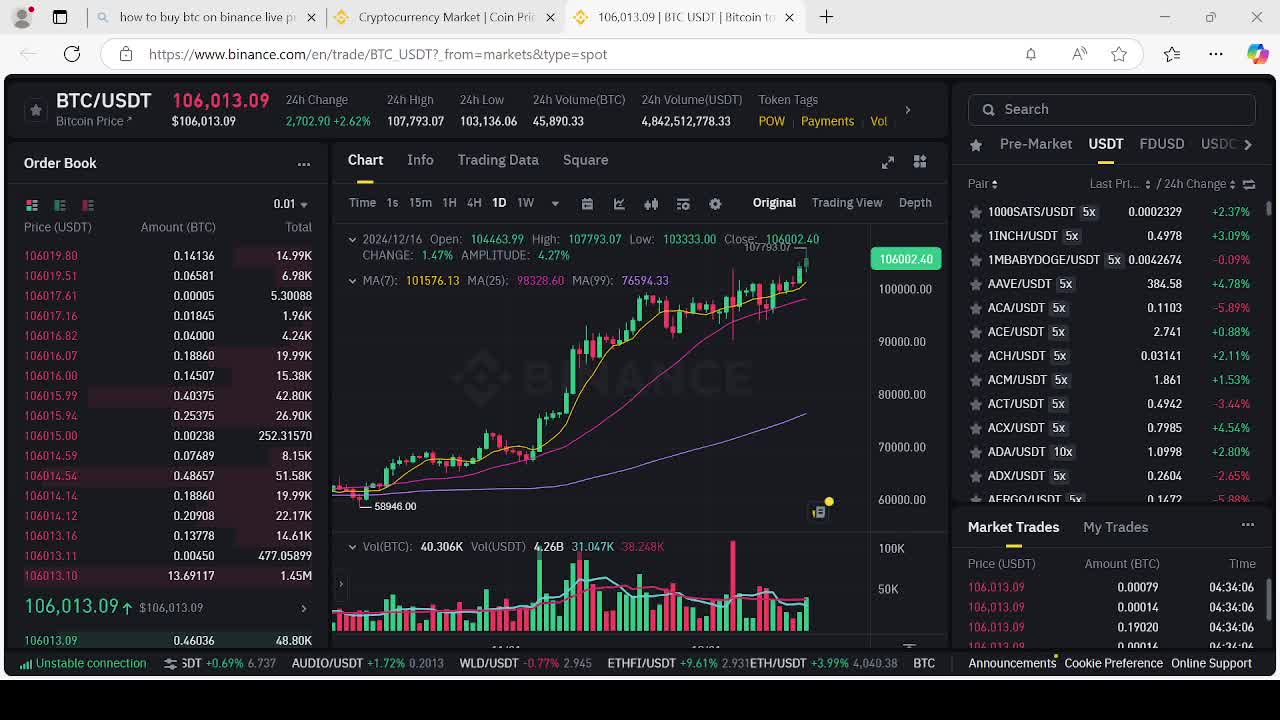Open the 0.01 price grouping dropdown
The height and width of the screenshot is (720, 1280).
pos(291,204)
